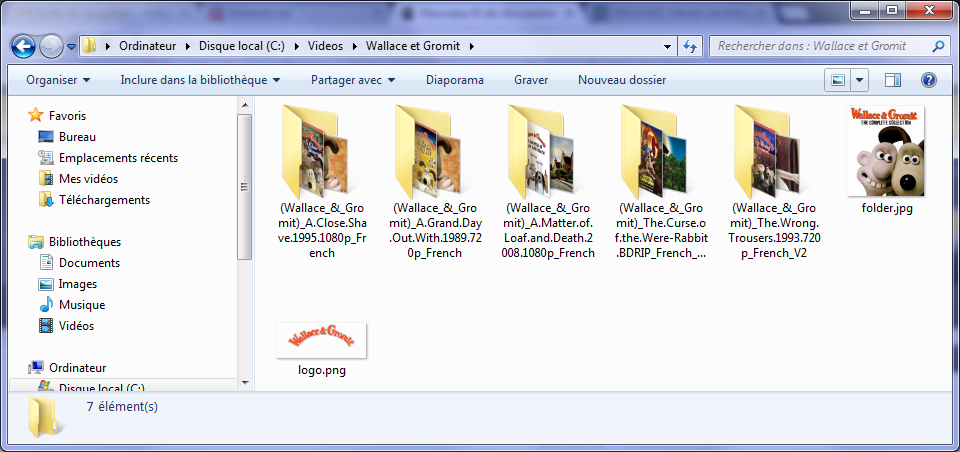Select Bureau in the Favoris list
The width and height of the screenshot is (960, 452).
(75, 137)
